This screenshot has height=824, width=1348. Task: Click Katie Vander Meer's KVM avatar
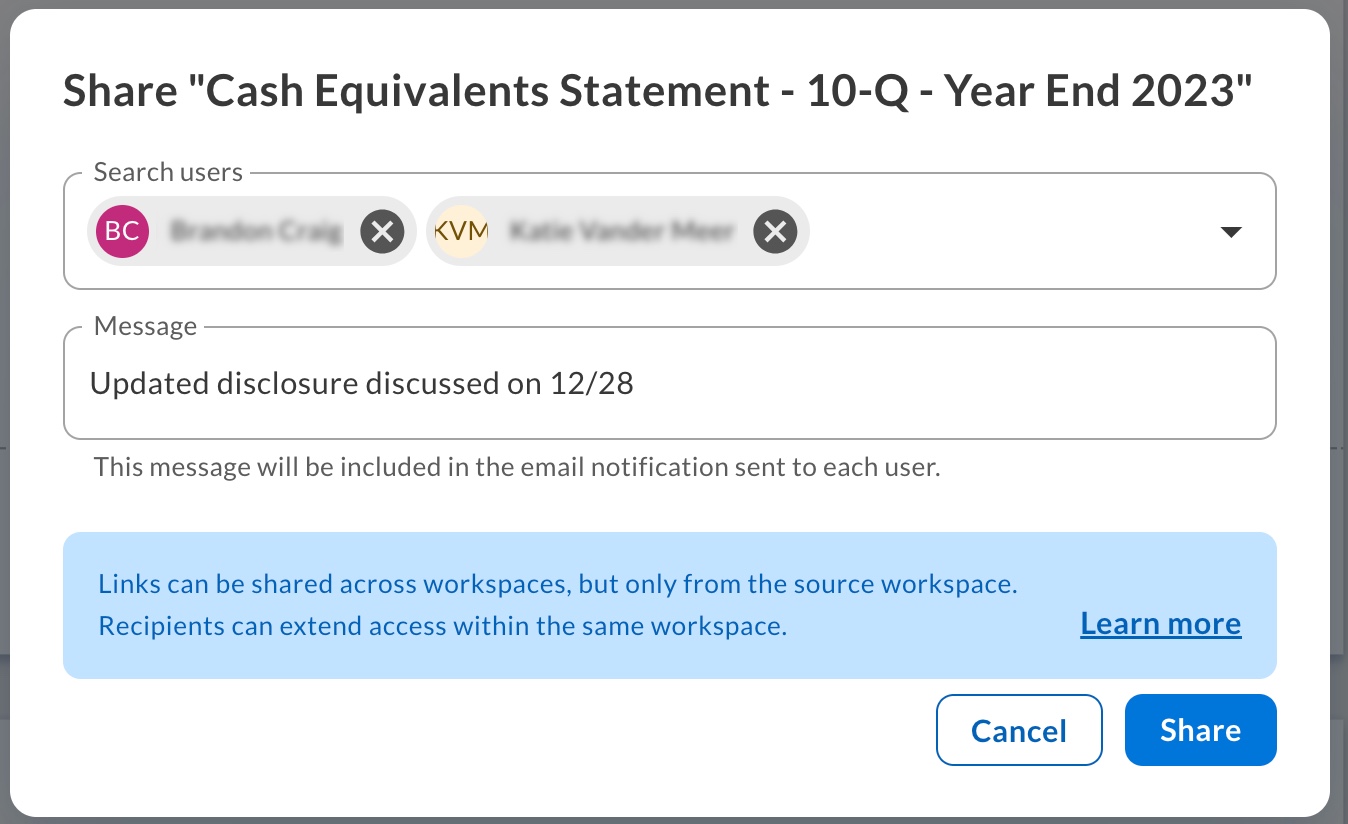click(461, 231)
